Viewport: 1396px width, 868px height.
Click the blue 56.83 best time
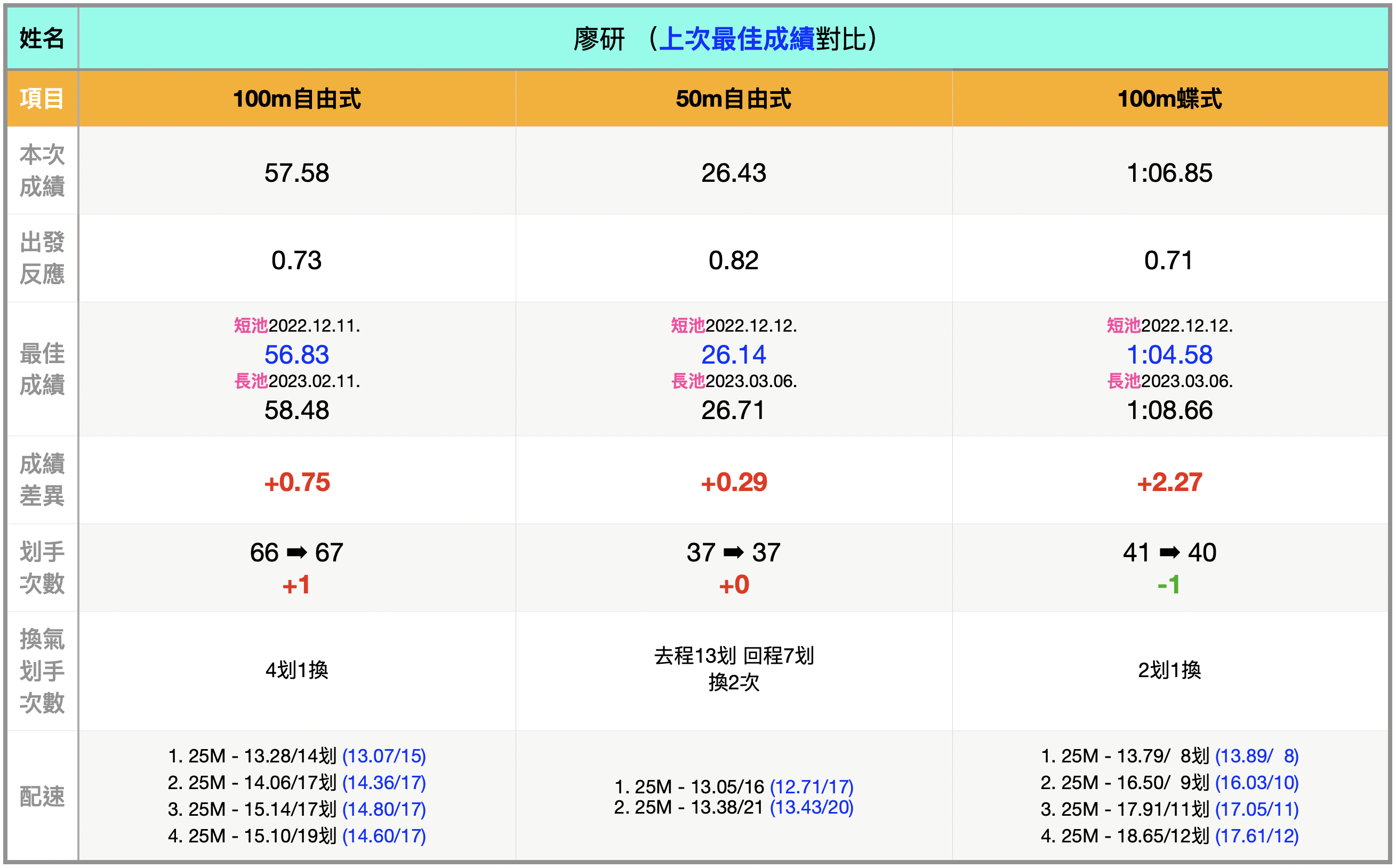point(297,354)
